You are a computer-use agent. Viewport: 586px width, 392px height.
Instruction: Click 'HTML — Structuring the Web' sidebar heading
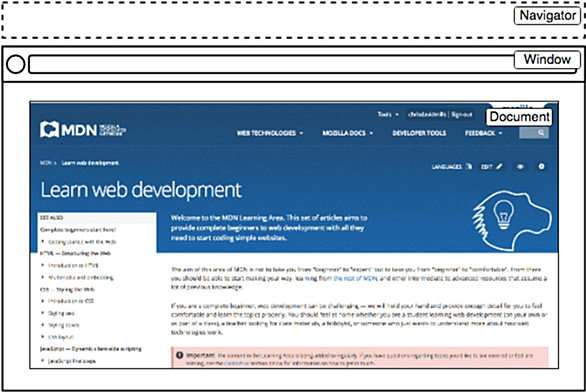[x=75, y=253]
